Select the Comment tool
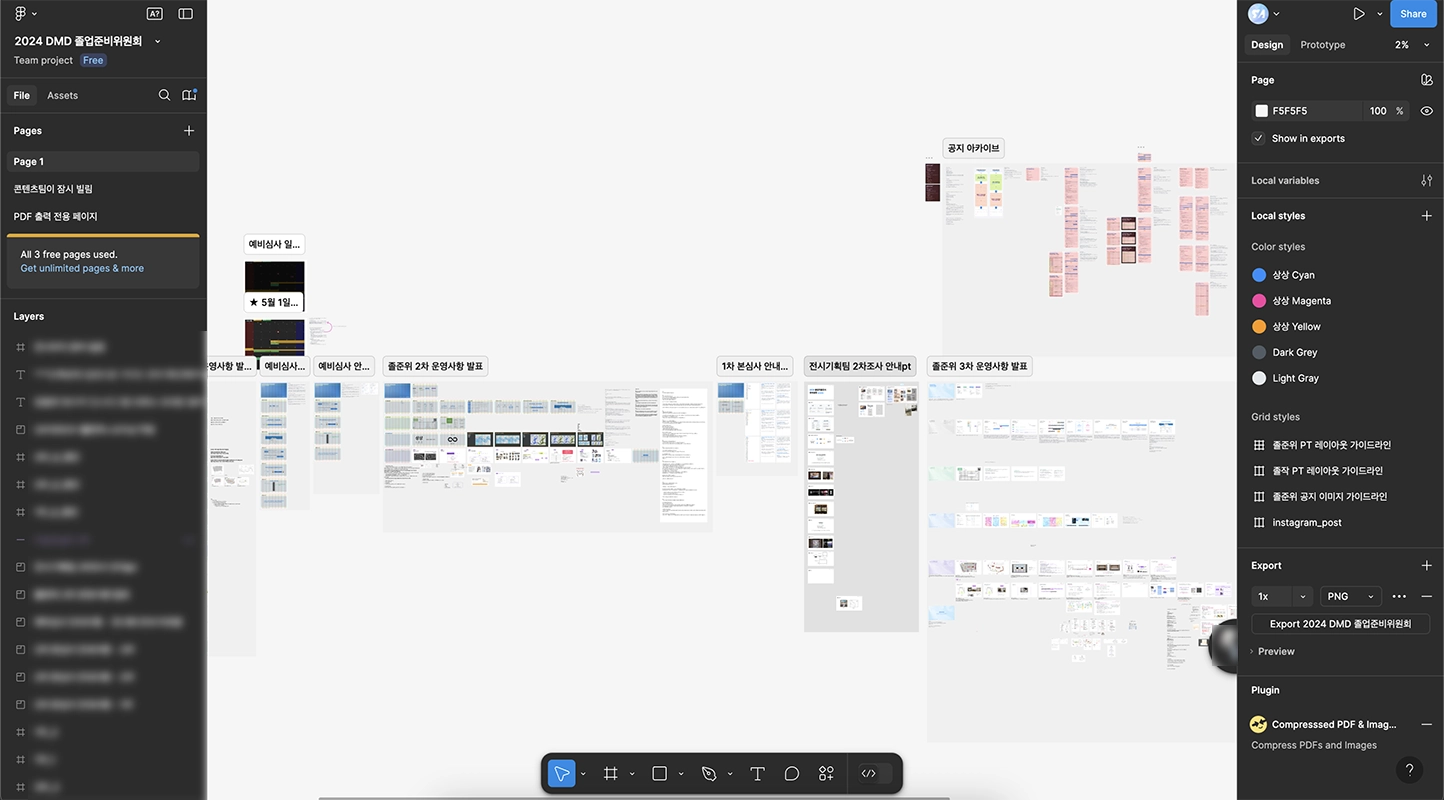This screenshot has width=1444, height=800. pyautogui.click(x=791, y=773)
